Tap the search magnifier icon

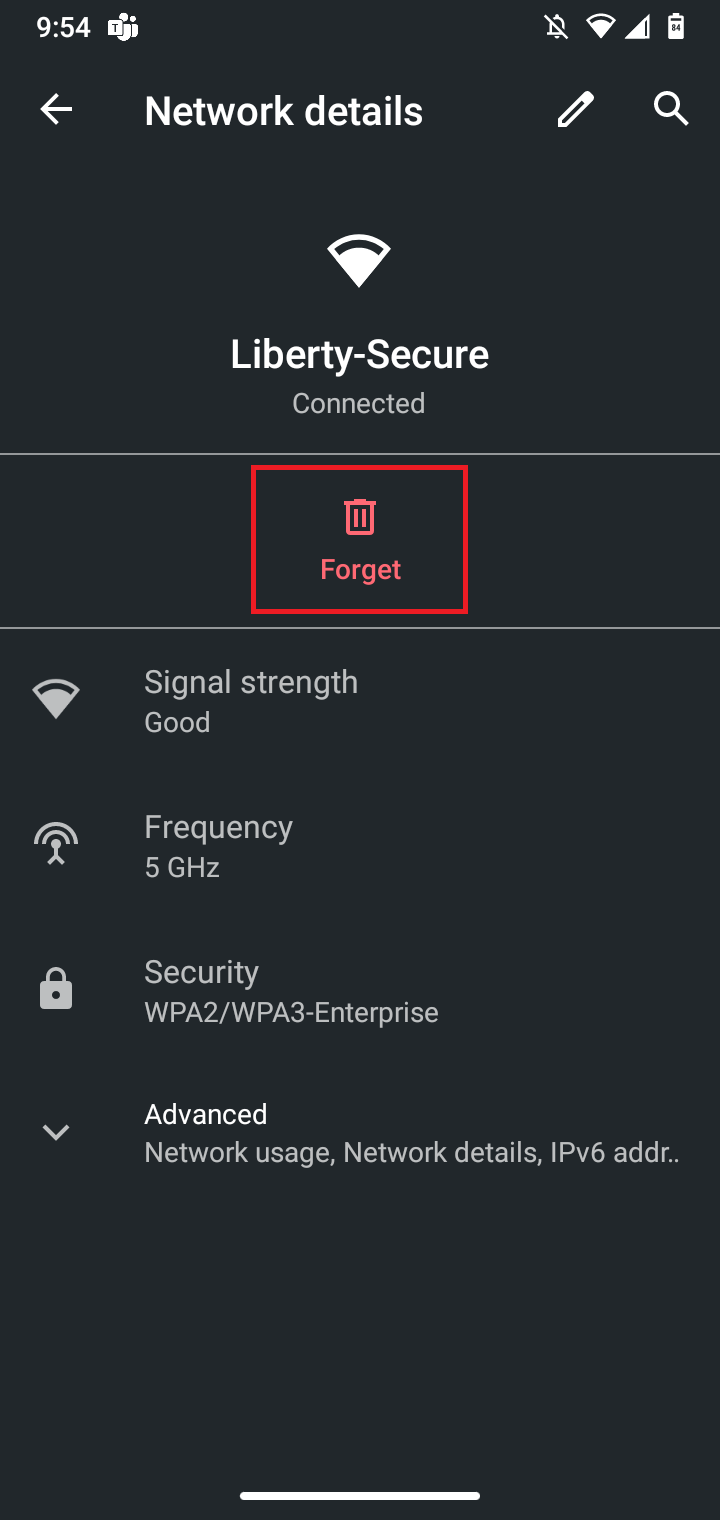tap(671, 109)
